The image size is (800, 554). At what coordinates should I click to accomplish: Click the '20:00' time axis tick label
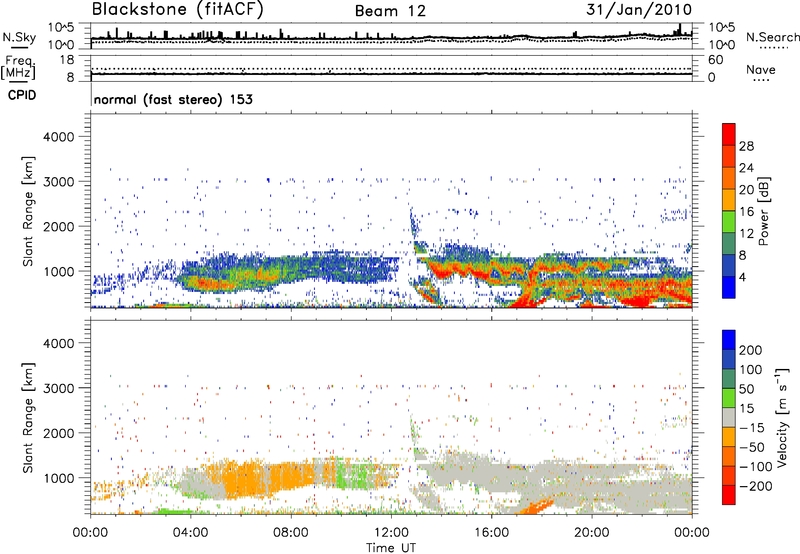click(x=592, y=533)
